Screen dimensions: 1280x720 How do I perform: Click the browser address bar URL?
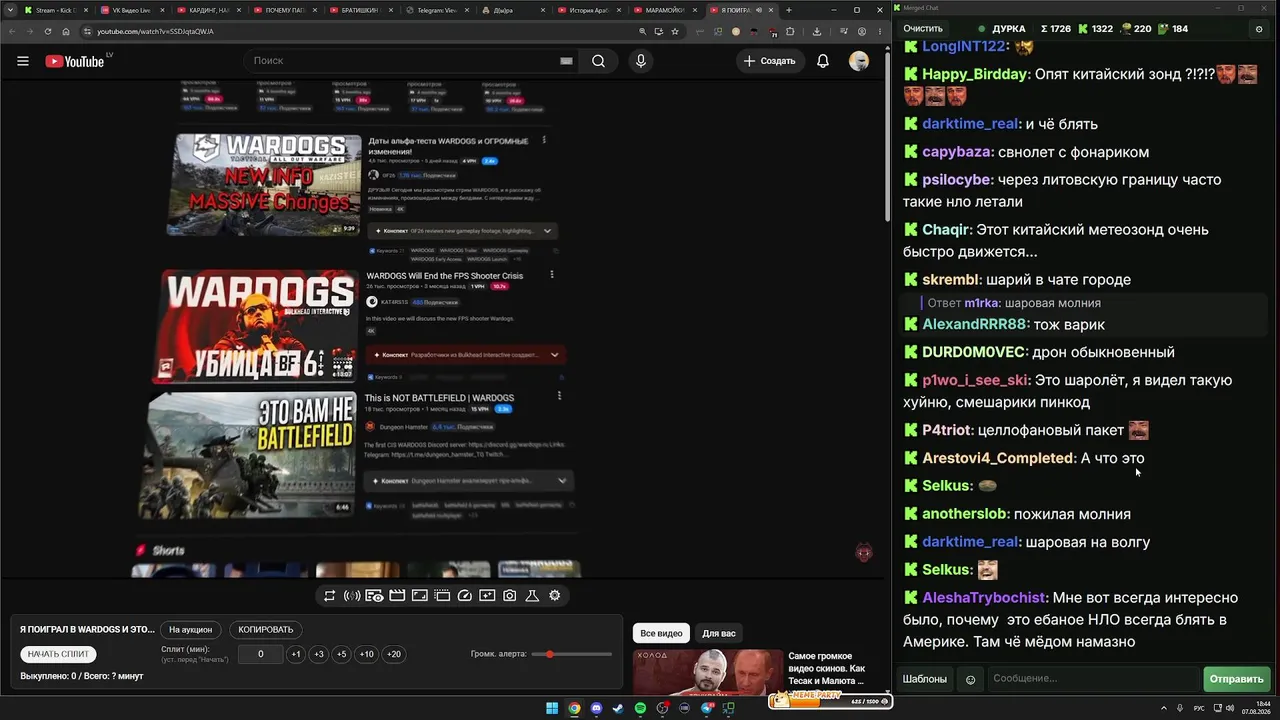click(x=155, y=31)
